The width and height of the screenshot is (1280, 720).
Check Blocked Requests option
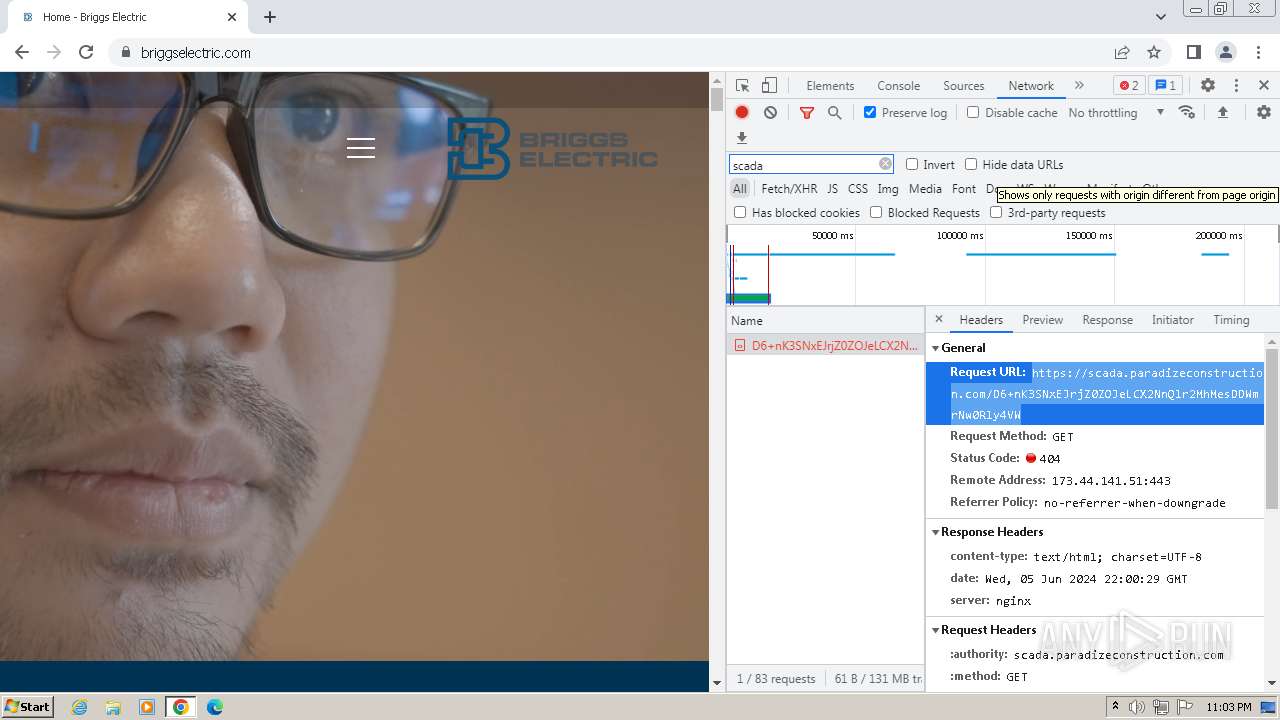(876, 212)
